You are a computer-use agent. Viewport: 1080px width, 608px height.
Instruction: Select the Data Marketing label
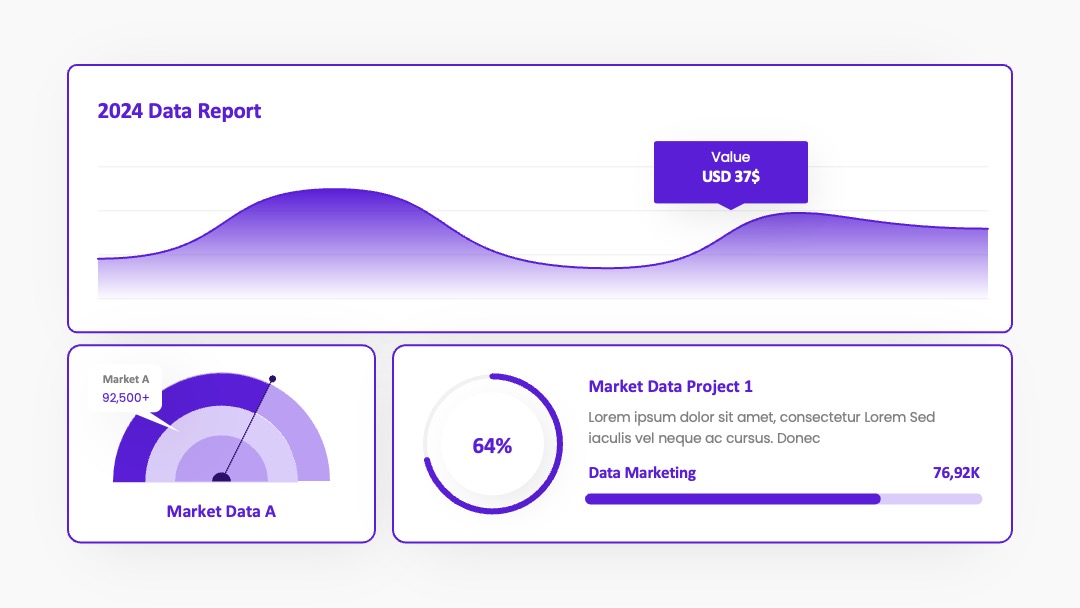pyautogui.click(x=642, y=472)
